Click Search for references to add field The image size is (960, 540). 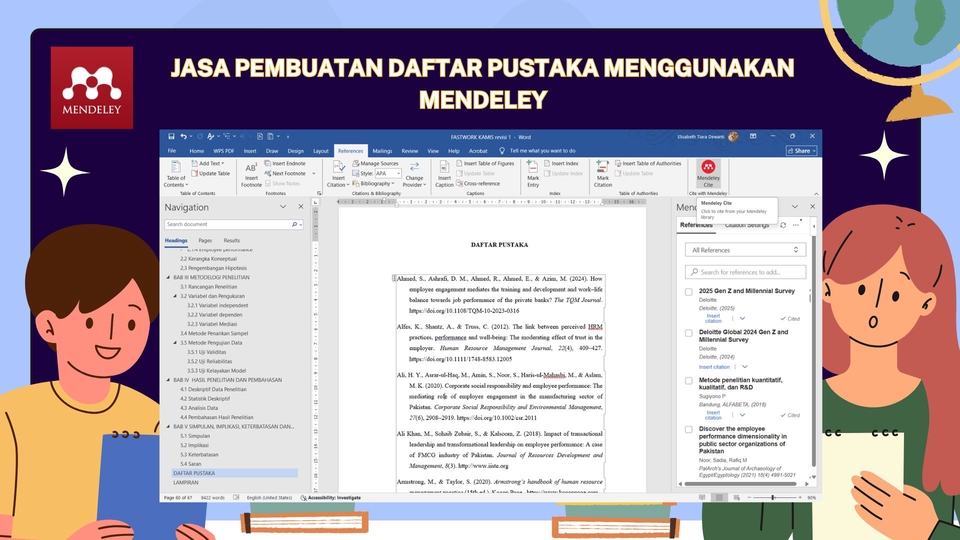pyautogui.click(x=745, y=272)
